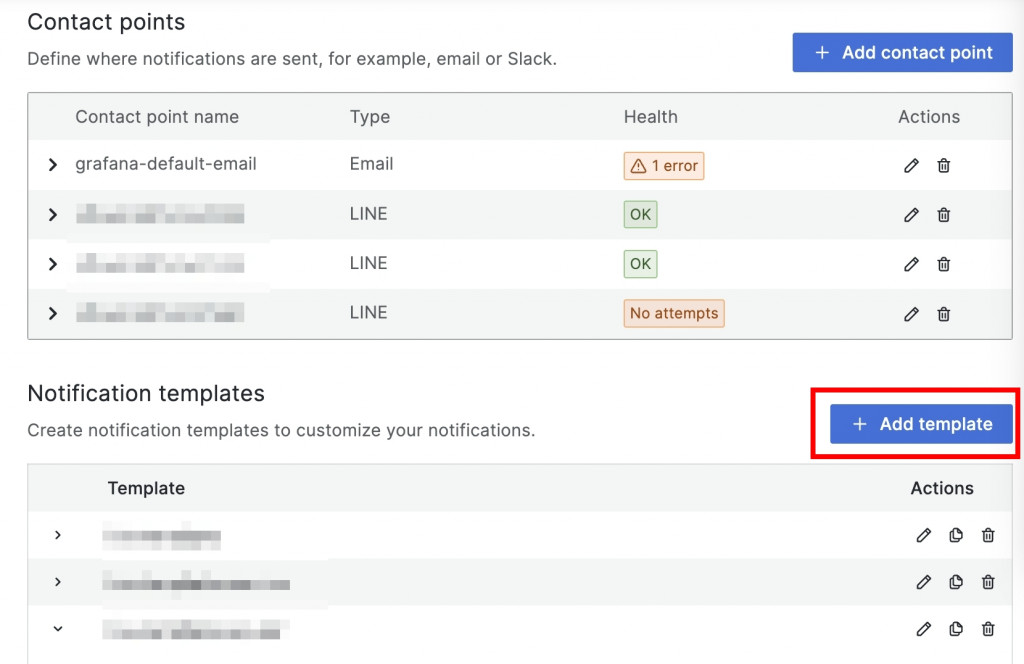Edit the first notification template
Viewport: 1024px width, 664px height.
[x=923, y=536]
